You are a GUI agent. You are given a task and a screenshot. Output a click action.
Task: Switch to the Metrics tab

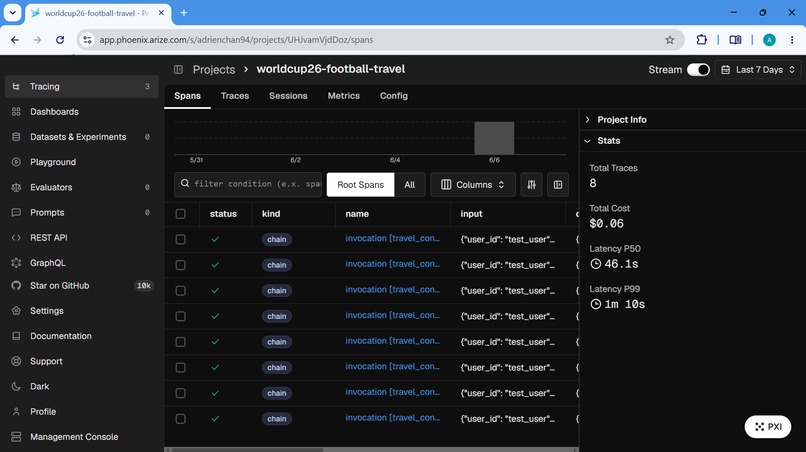coord(344,96)
